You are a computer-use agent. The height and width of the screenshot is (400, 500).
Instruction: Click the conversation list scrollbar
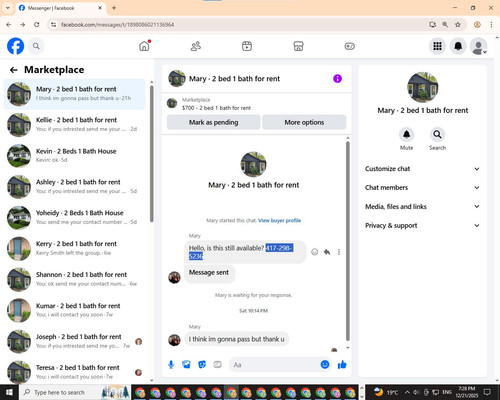pyautogui.click(x=152, y=153)
